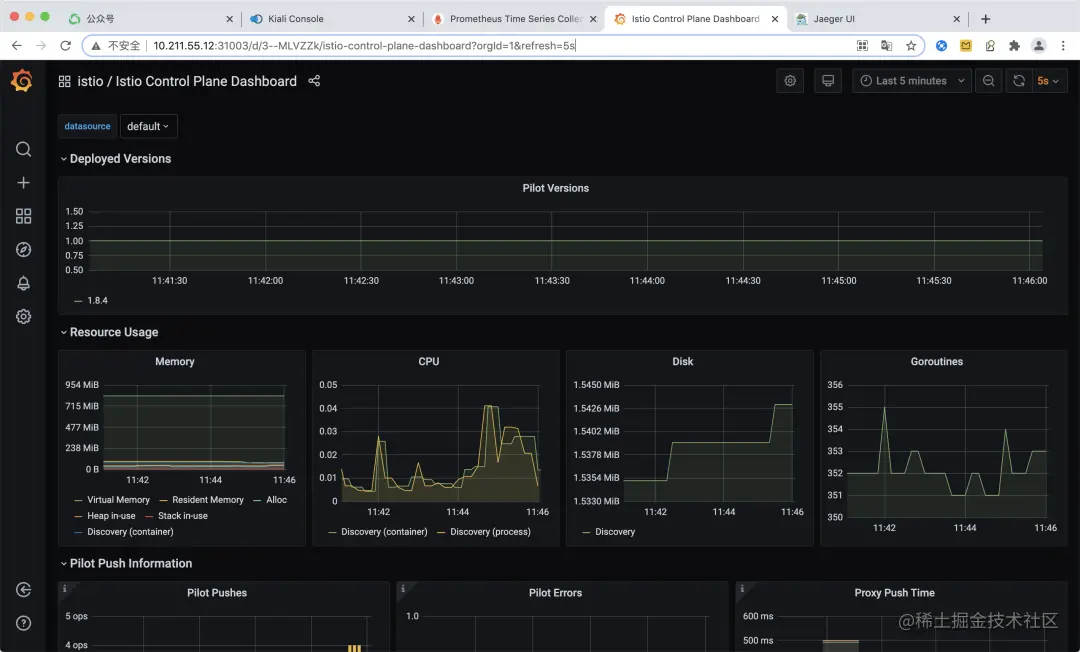Open the QR code icon in address bar
Viewport: 1080px width, 652px height.
862,45
